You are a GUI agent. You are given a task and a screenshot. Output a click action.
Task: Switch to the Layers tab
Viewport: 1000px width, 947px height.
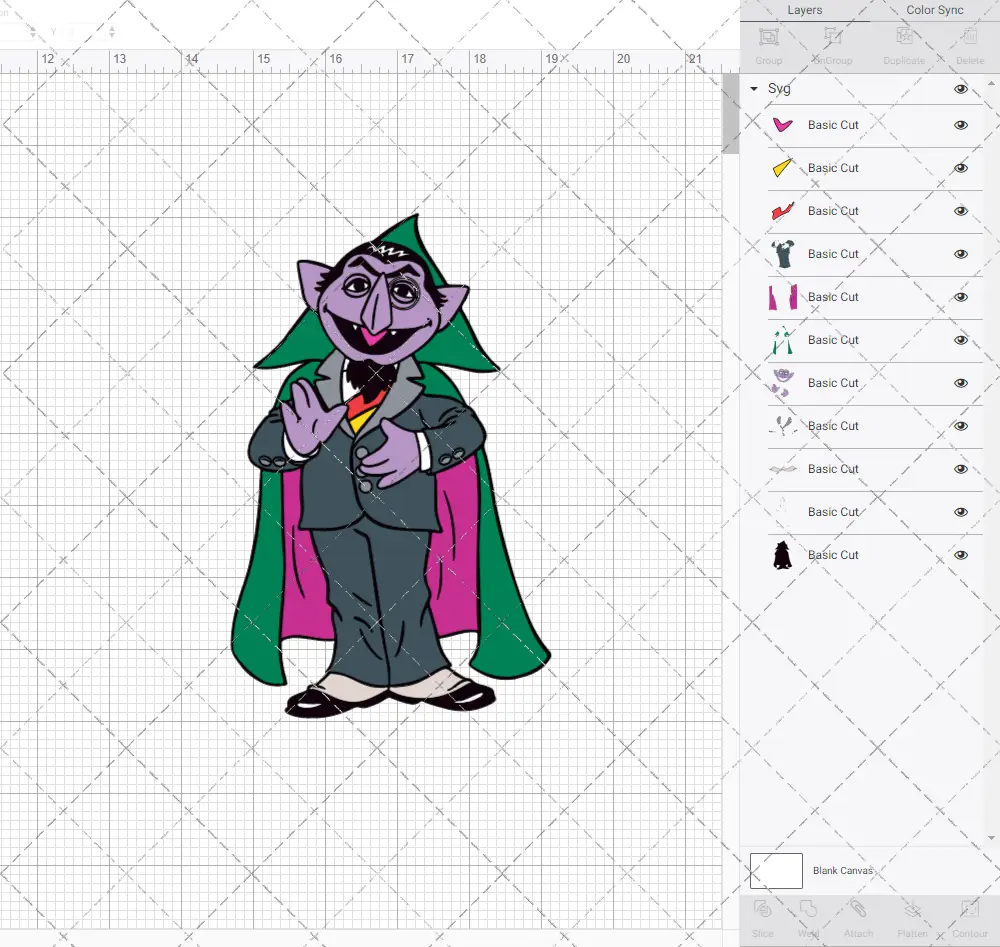pyautogui.click(x=804, y=10)
